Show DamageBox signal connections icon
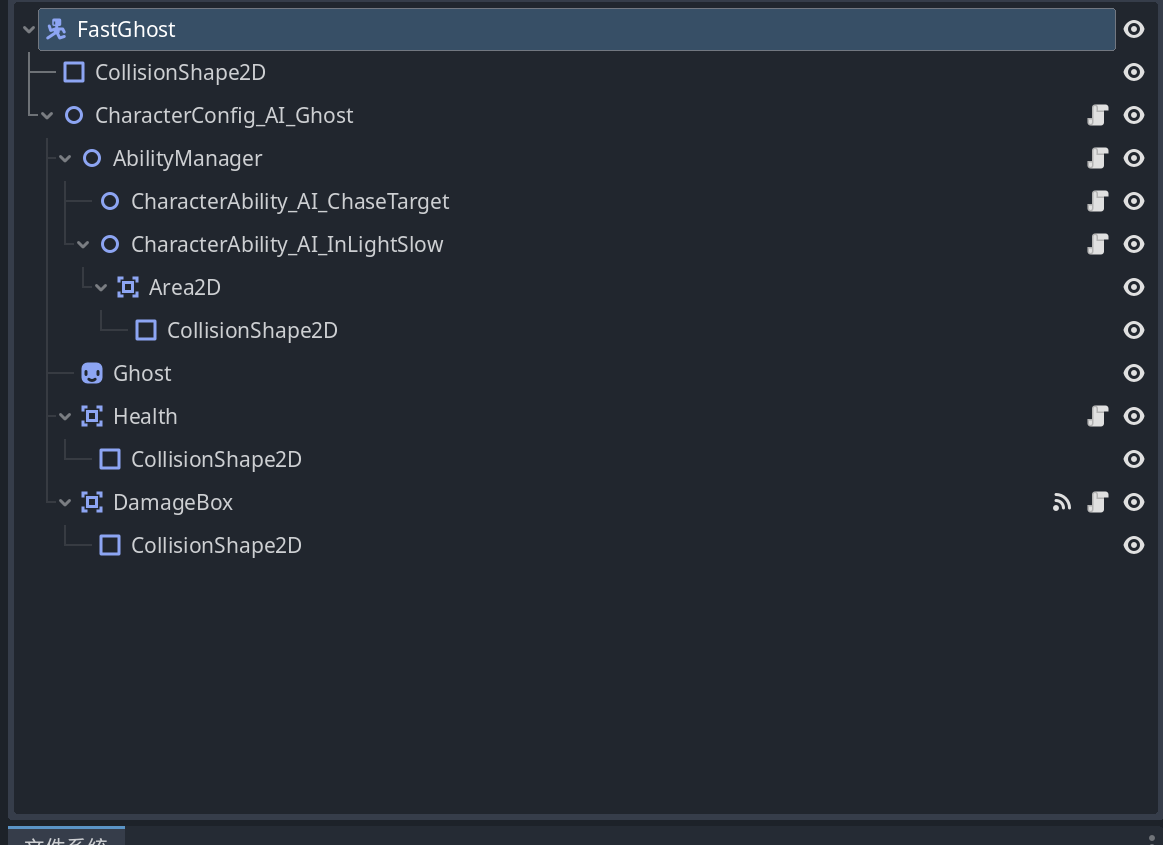Screen dimensions: 1163x845 tap(1062, 502)
